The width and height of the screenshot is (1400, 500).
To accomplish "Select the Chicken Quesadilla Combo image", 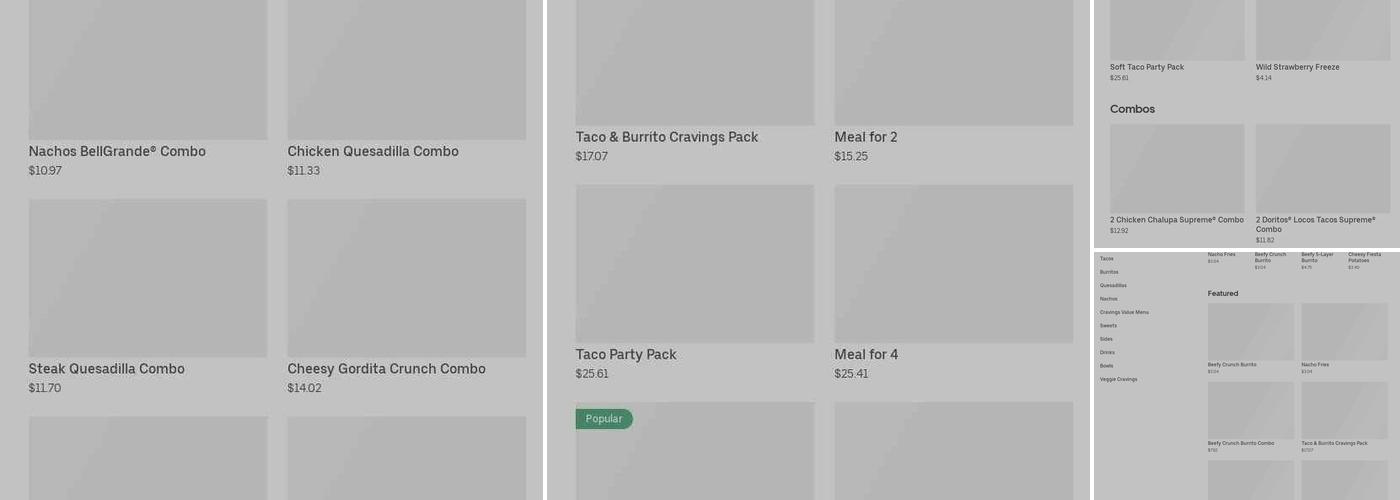I will tap(406, 70).
